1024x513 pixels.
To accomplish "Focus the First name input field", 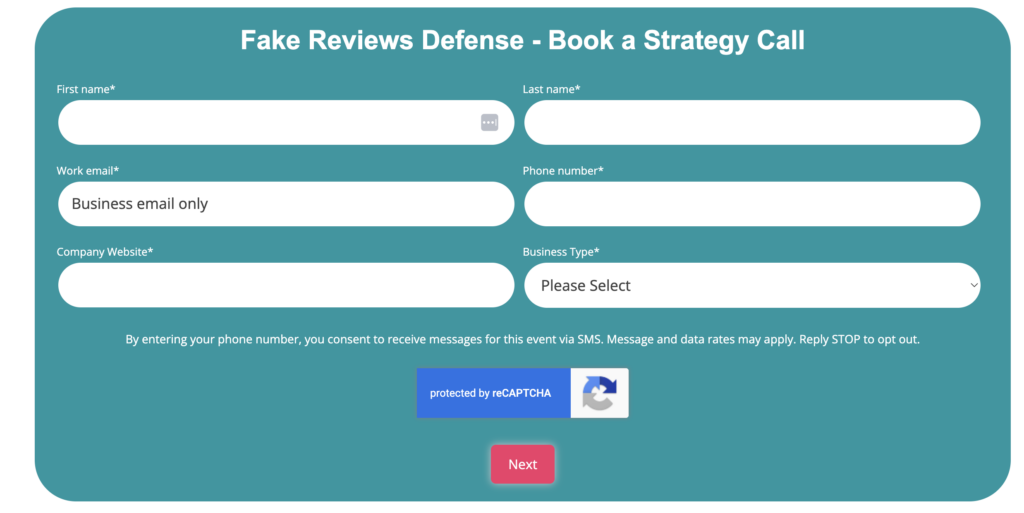I will click(x=265, y=122).
